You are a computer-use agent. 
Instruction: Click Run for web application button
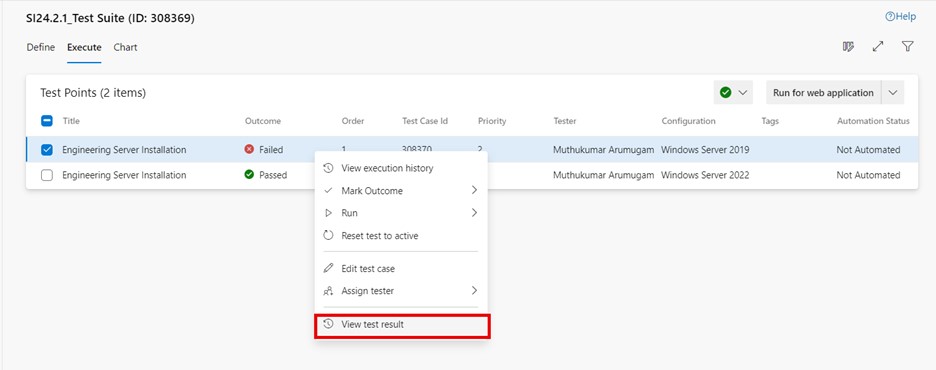point(823,92)
